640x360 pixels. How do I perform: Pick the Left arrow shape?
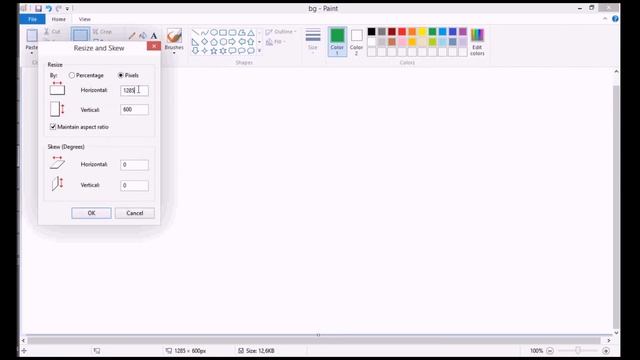(242, 42)
